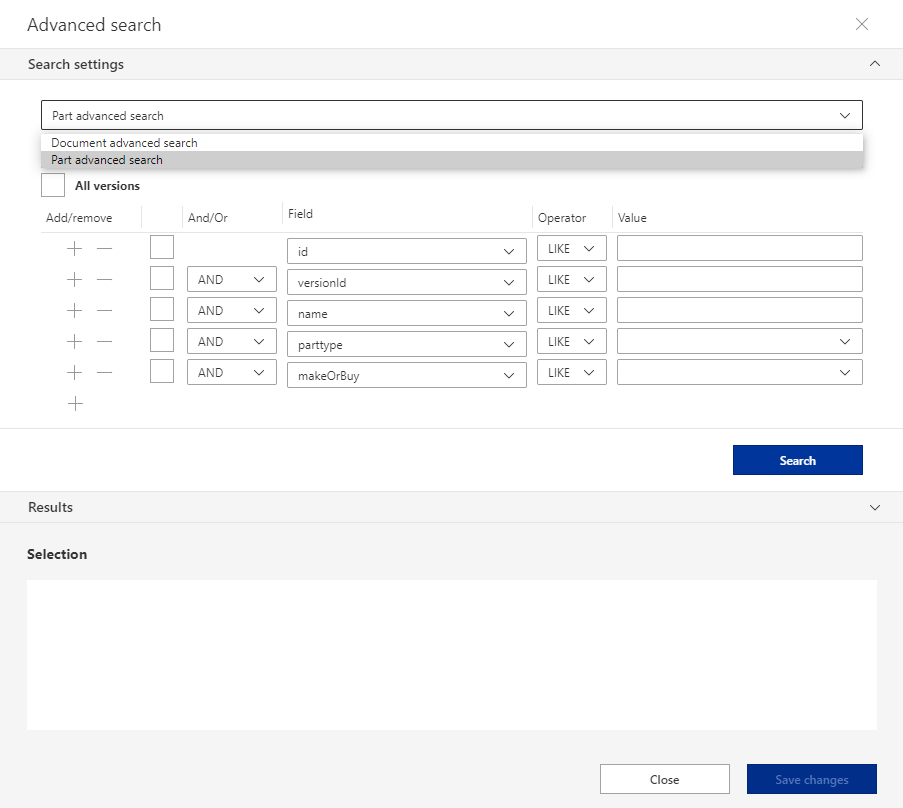This screenshot has width=903, height=808.
Task: Add a condition row after the name row
Action: (x=74, y=310)
